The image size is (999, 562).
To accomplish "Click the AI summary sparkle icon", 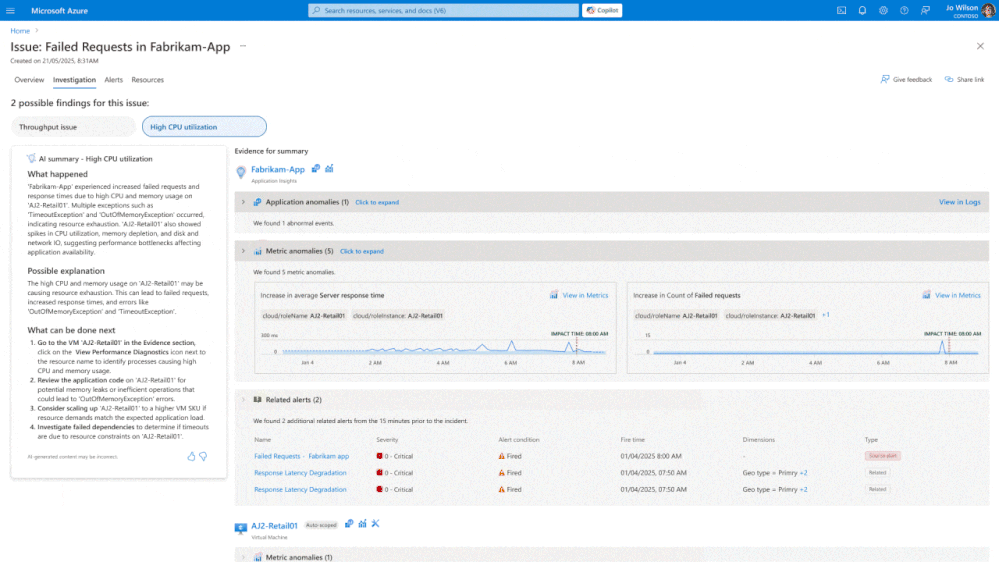I will pos(31,158).
